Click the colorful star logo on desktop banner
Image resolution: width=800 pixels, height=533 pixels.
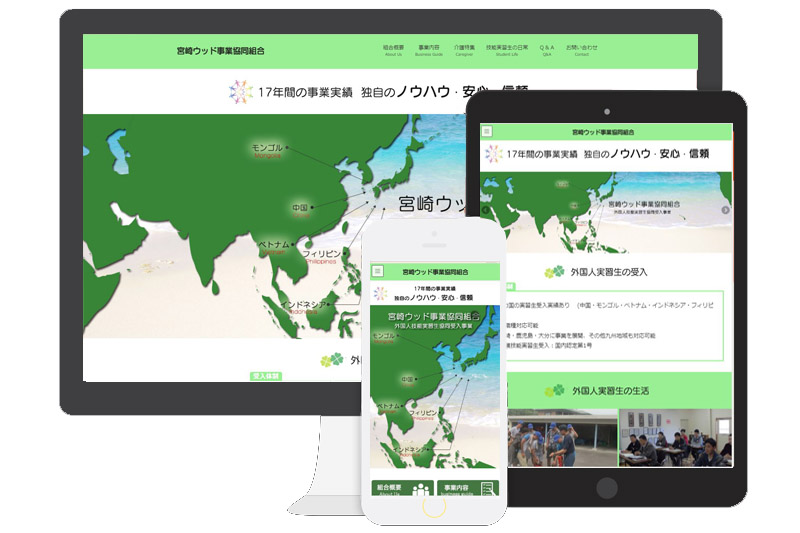pyautogui.click(x=240, y=92)
